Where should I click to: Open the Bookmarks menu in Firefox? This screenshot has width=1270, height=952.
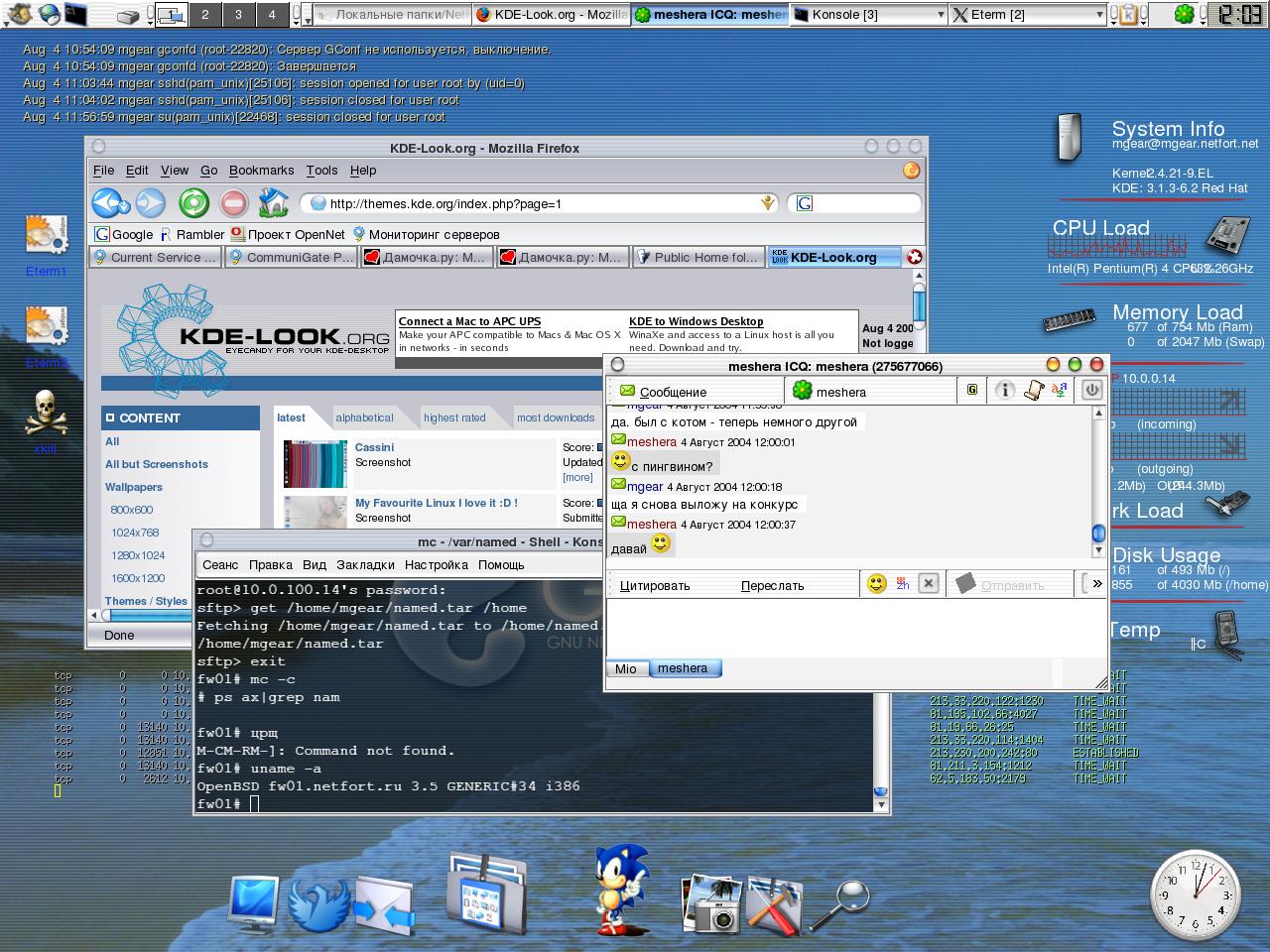261,171
